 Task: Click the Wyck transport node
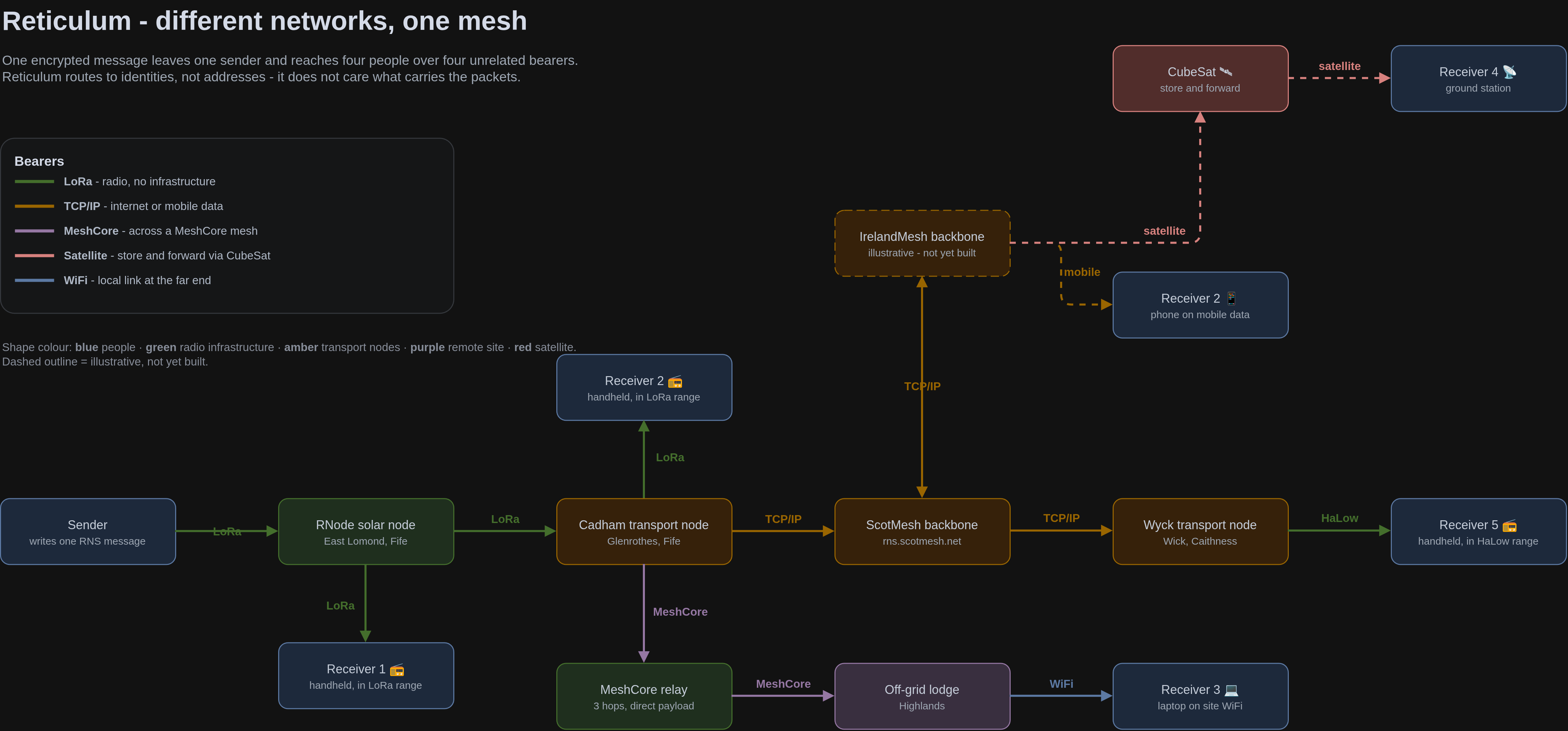click(1200, 532)
